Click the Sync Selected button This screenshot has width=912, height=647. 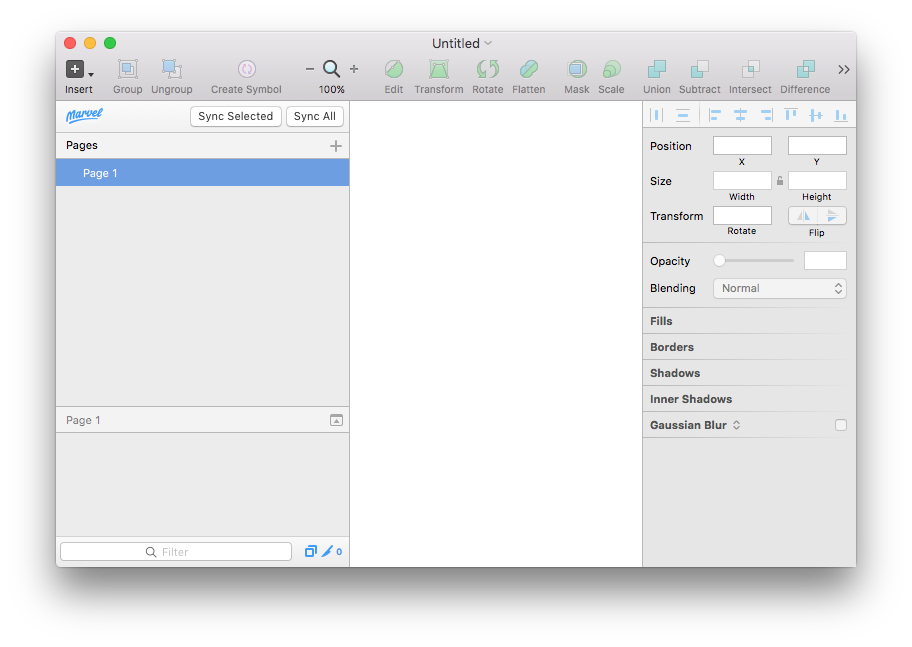tap(236, 116)
